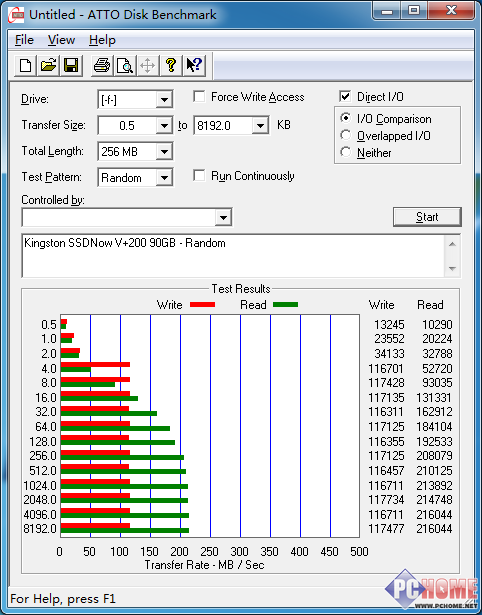Click the green Read legend swatch

point(285,305)
